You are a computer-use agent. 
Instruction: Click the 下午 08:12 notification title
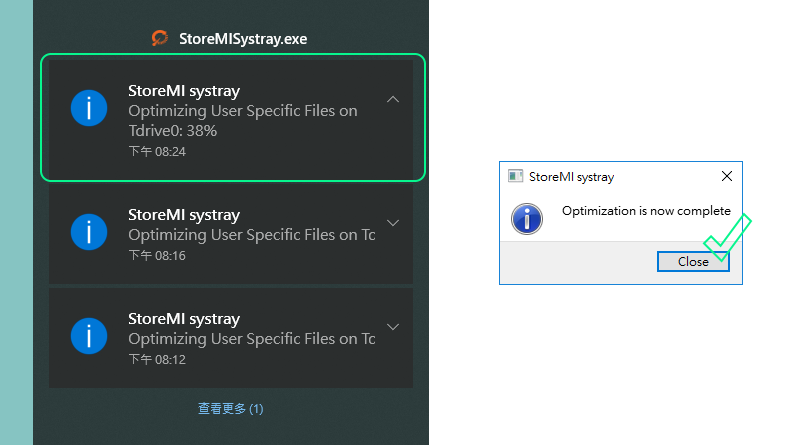coord(184,319)
